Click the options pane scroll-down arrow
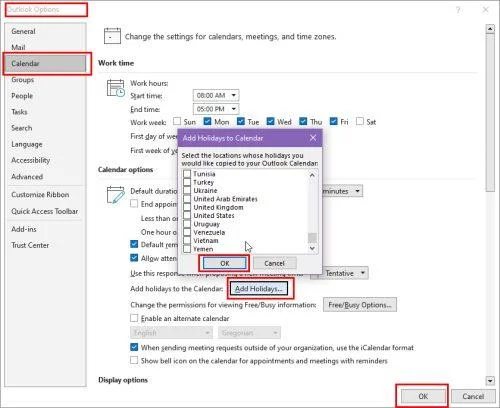500x408 pixels. [x=490, y=380]
